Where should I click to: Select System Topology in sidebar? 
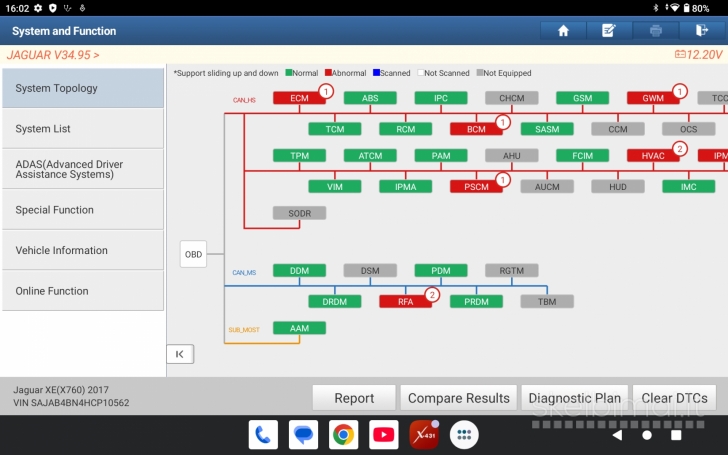point(83,88)
